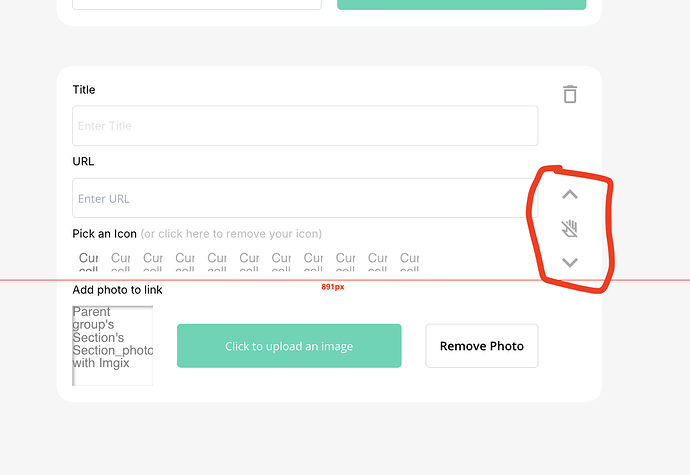Choose the fifth icon option in the icon row
The width and height of the screenshot is (690, 475).
pyautogui.click(x=217, y=261)
